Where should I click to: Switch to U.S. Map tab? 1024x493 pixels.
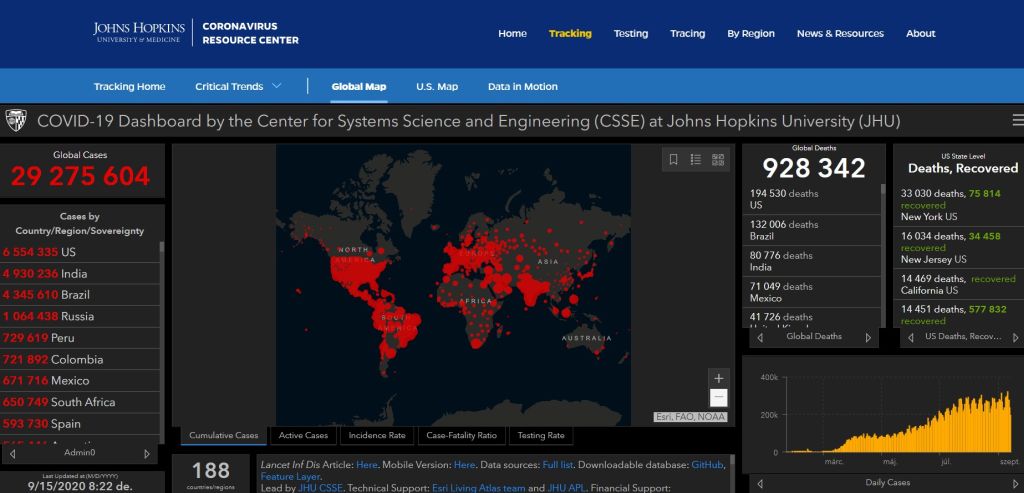437,86
